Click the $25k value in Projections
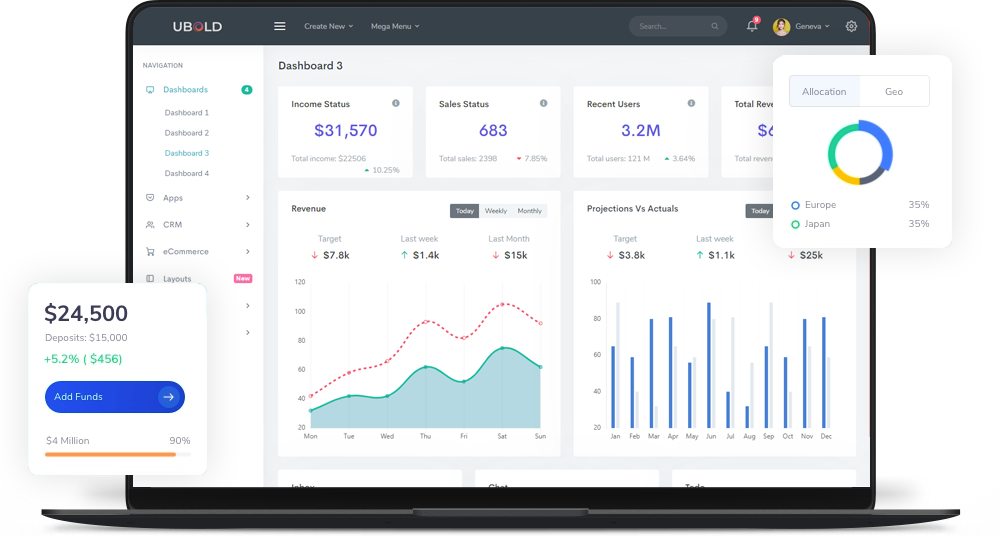This screenshot has height=539, width=1000. coord(811,255)
